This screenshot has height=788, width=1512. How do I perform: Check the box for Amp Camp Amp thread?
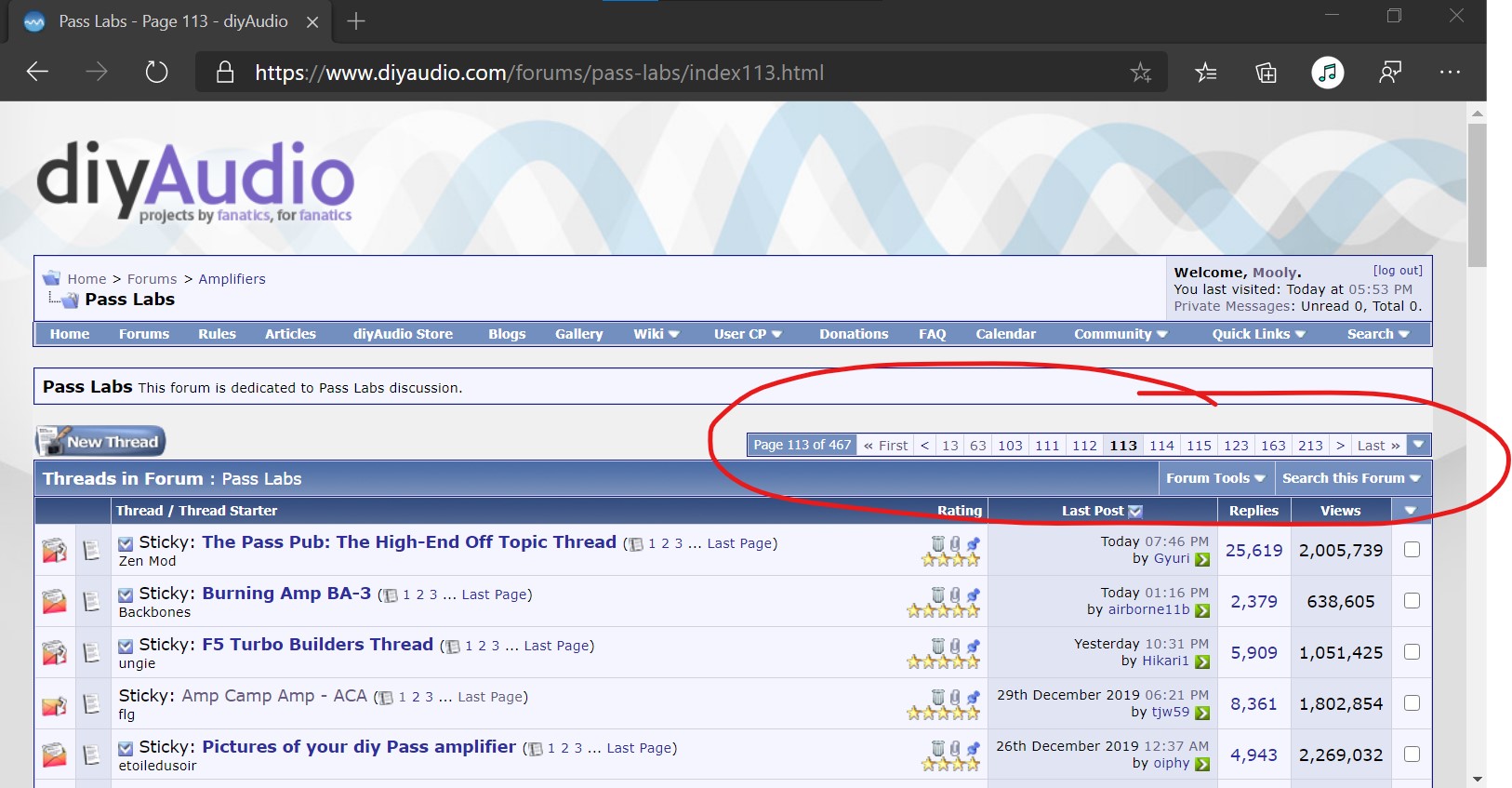pyautogui.click(x=1412, y=703)
